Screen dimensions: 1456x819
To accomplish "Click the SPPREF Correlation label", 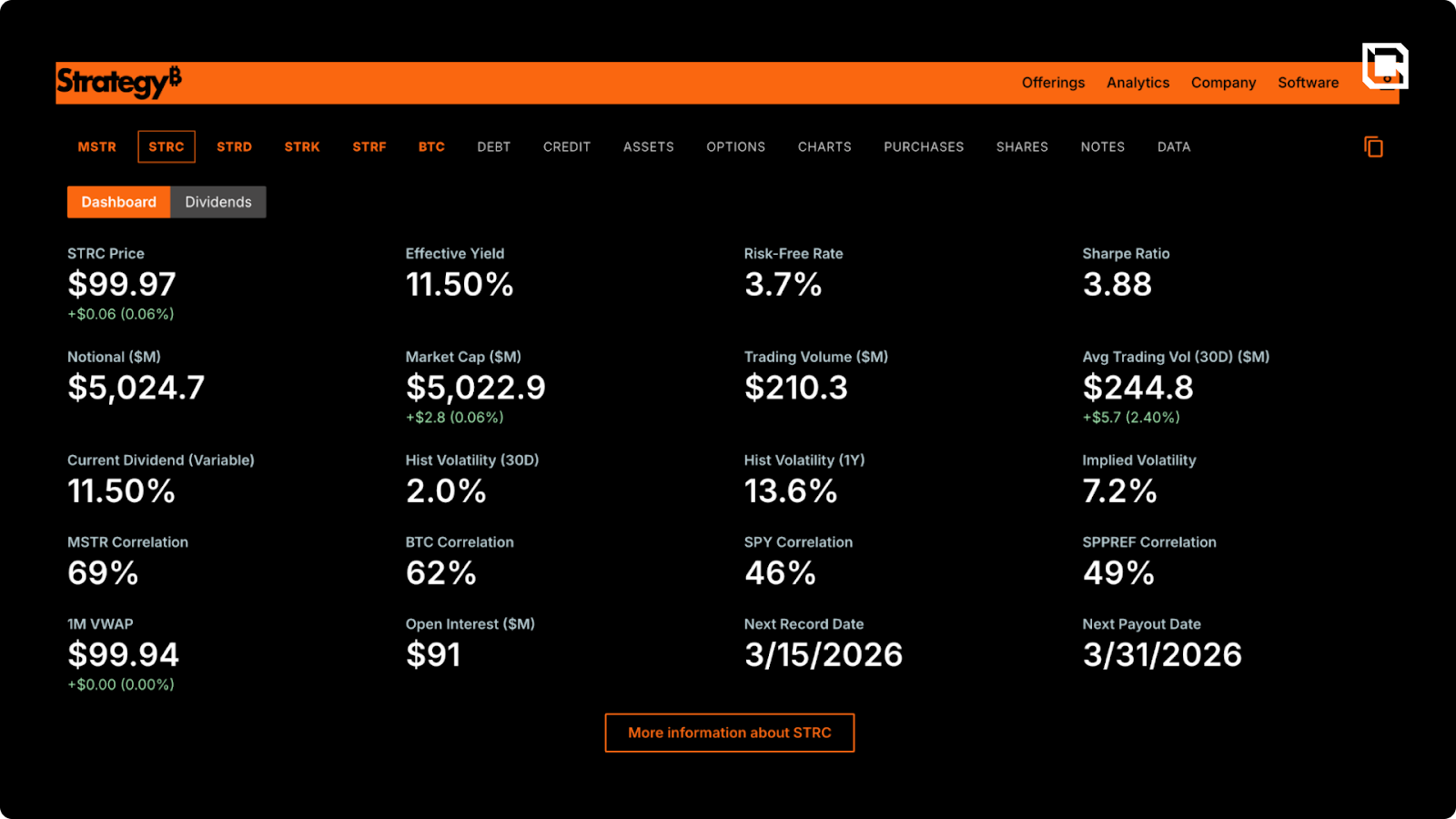I will point(1149,542).
